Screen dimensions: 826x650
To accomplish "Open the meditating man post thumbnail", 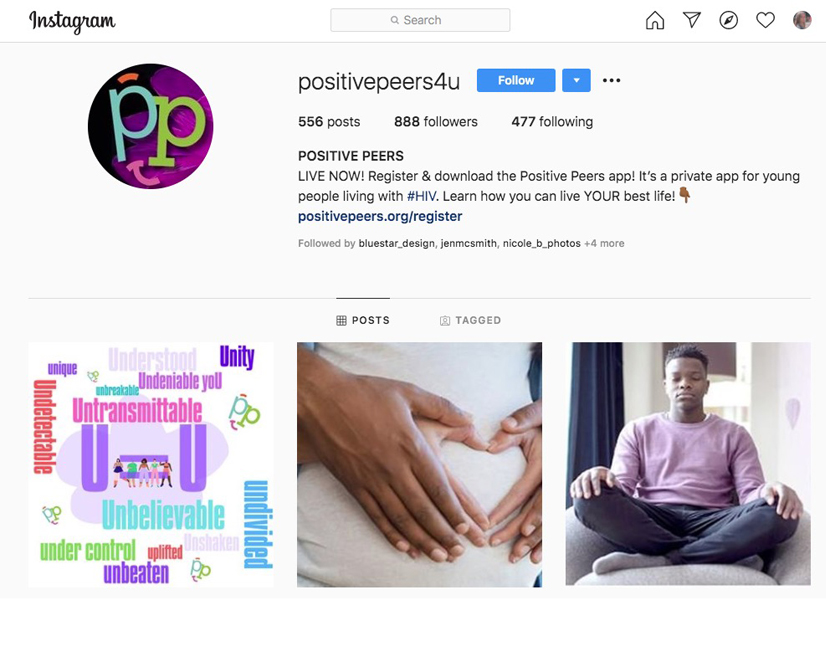I will [x=688, y=464].
